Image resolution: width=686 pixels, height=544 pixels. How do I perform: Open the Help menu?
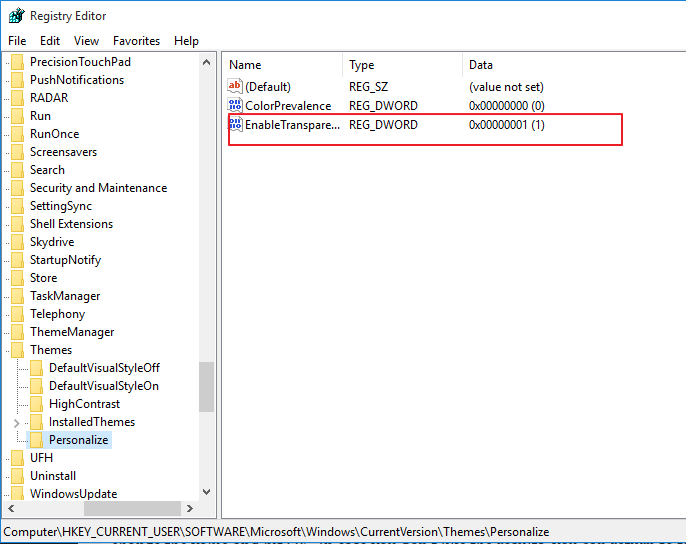(186, 41)
